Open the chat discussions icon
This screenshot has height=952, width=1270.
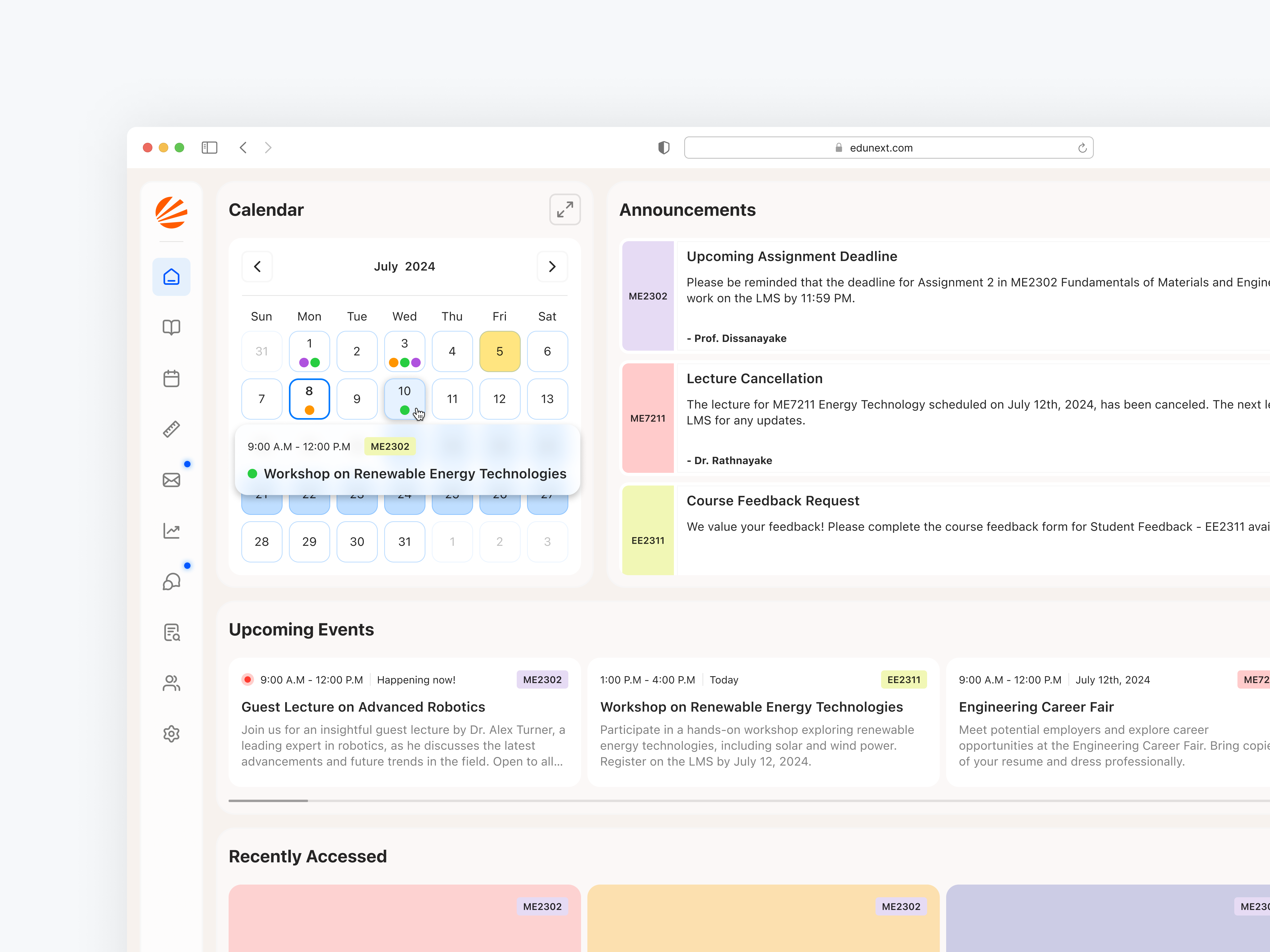[171, 581]
